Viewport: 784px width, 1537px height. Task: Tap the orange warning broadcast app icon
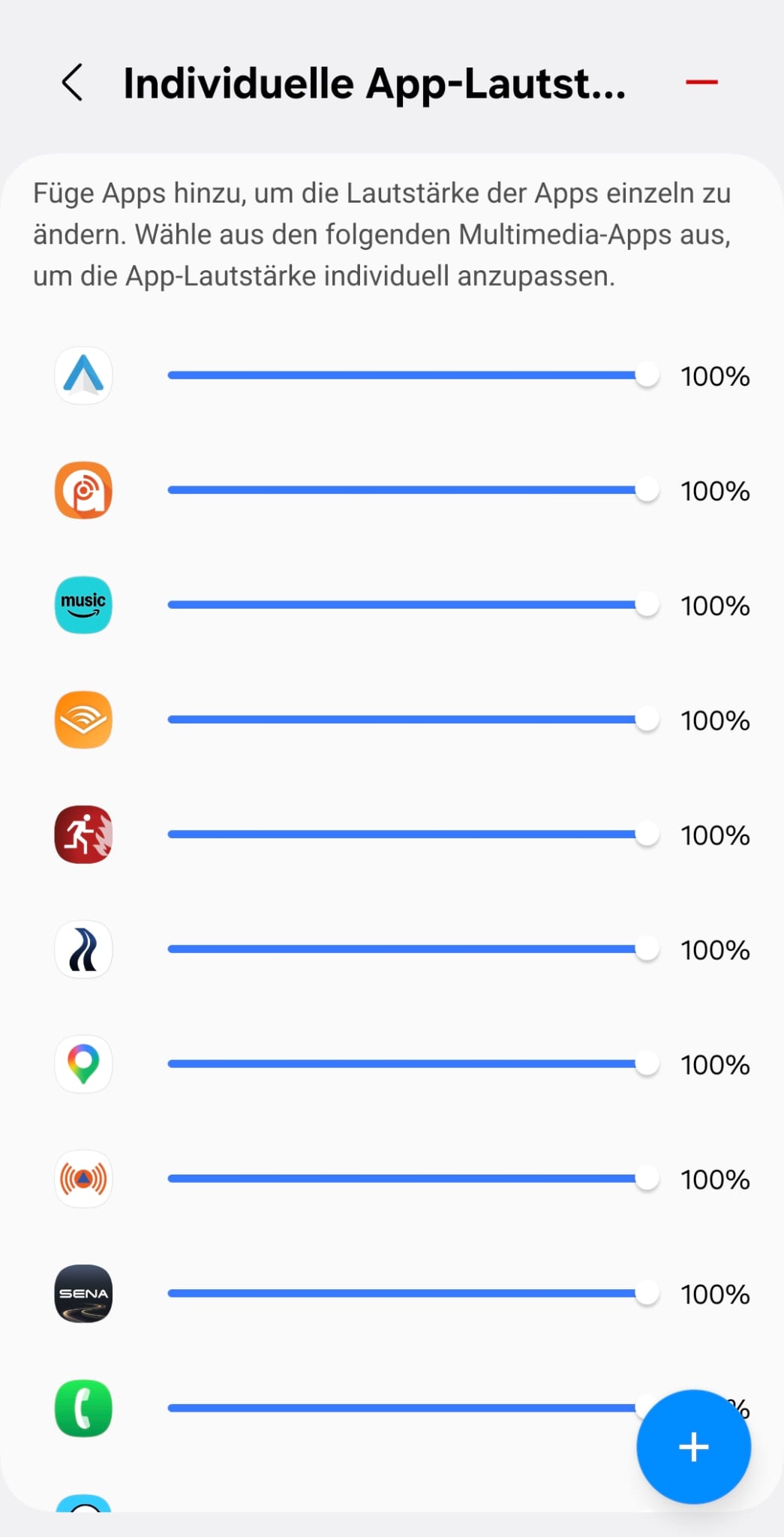(83, 1179)
